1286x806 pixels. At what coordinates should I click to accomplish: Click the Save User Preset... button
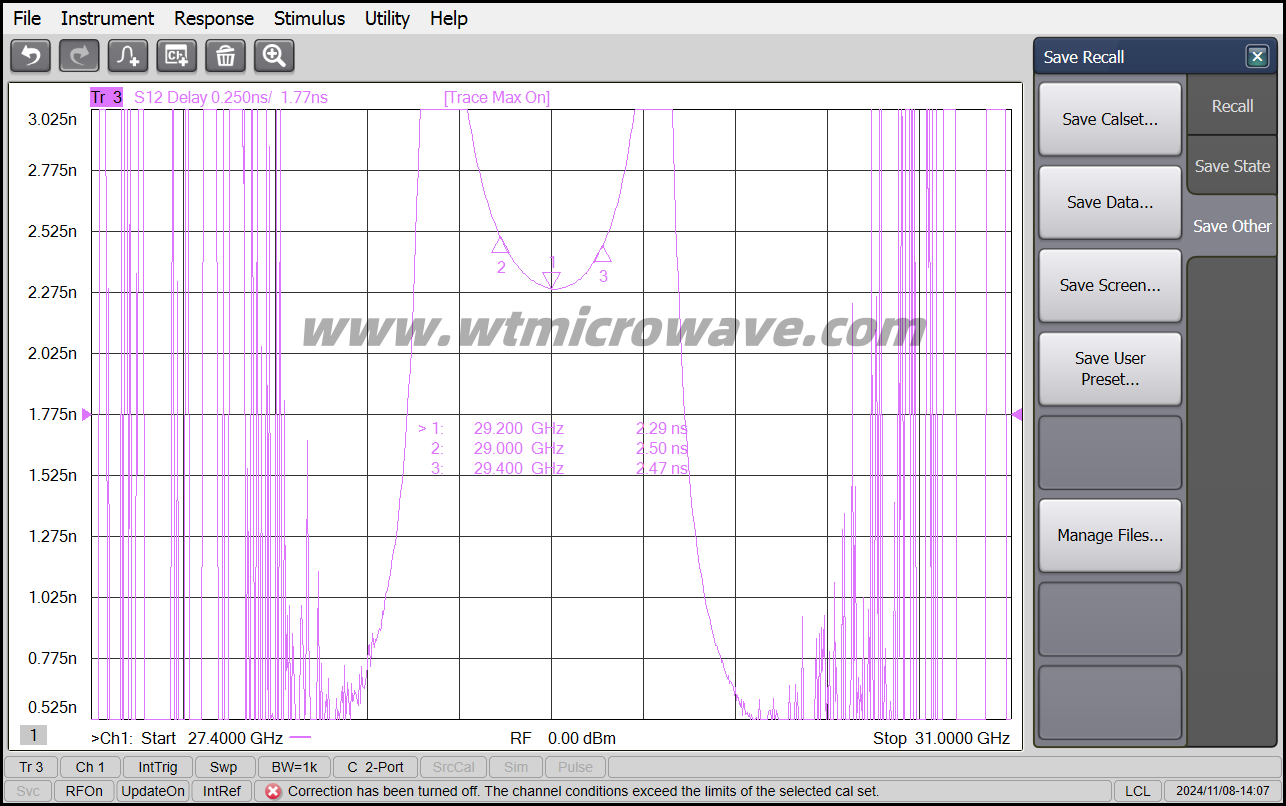tap(1110, 369)
